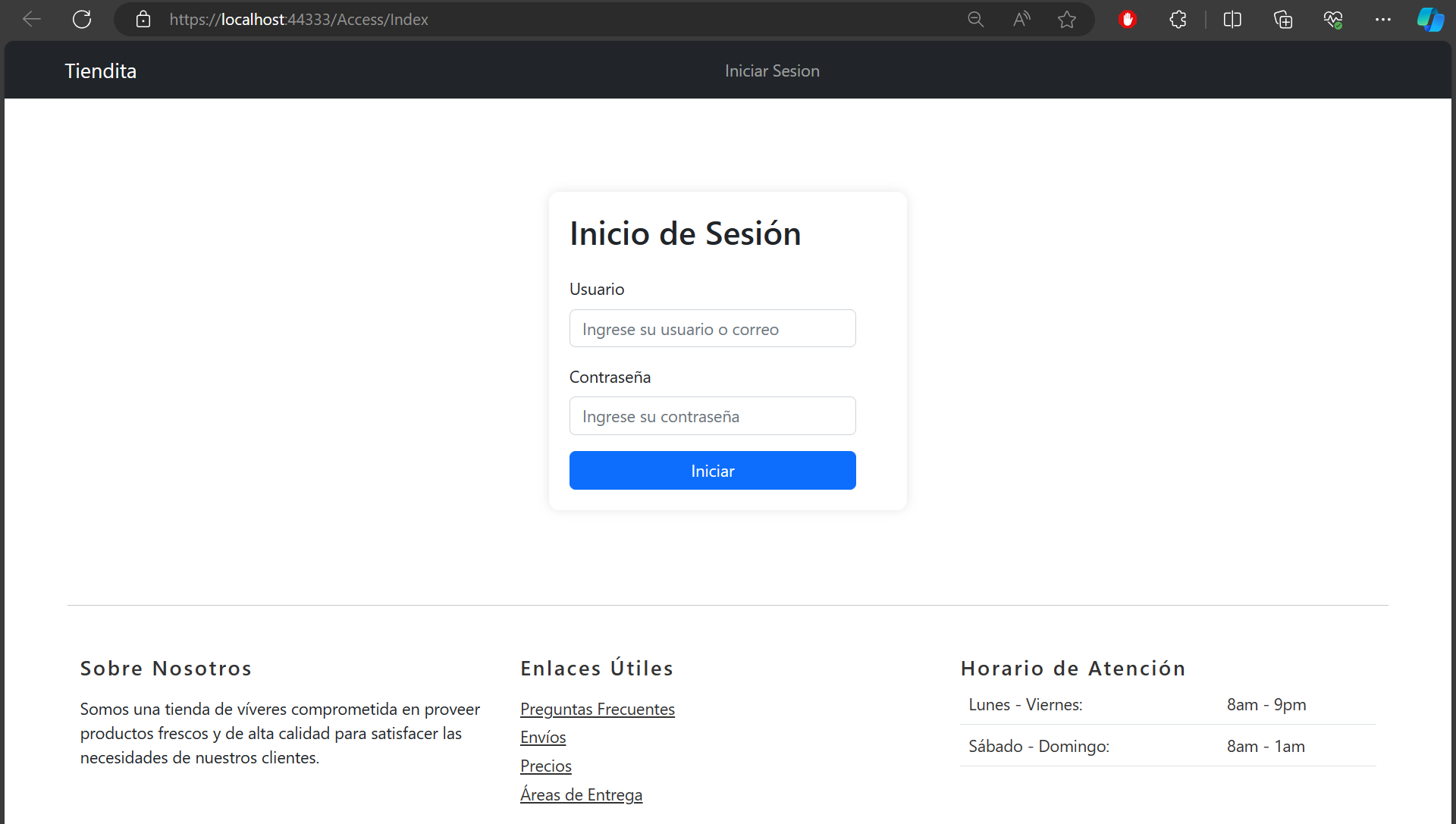This screenshot has width=1456, height=824.
Task: Focus the Usuario input field
Action: pos(713,328)
